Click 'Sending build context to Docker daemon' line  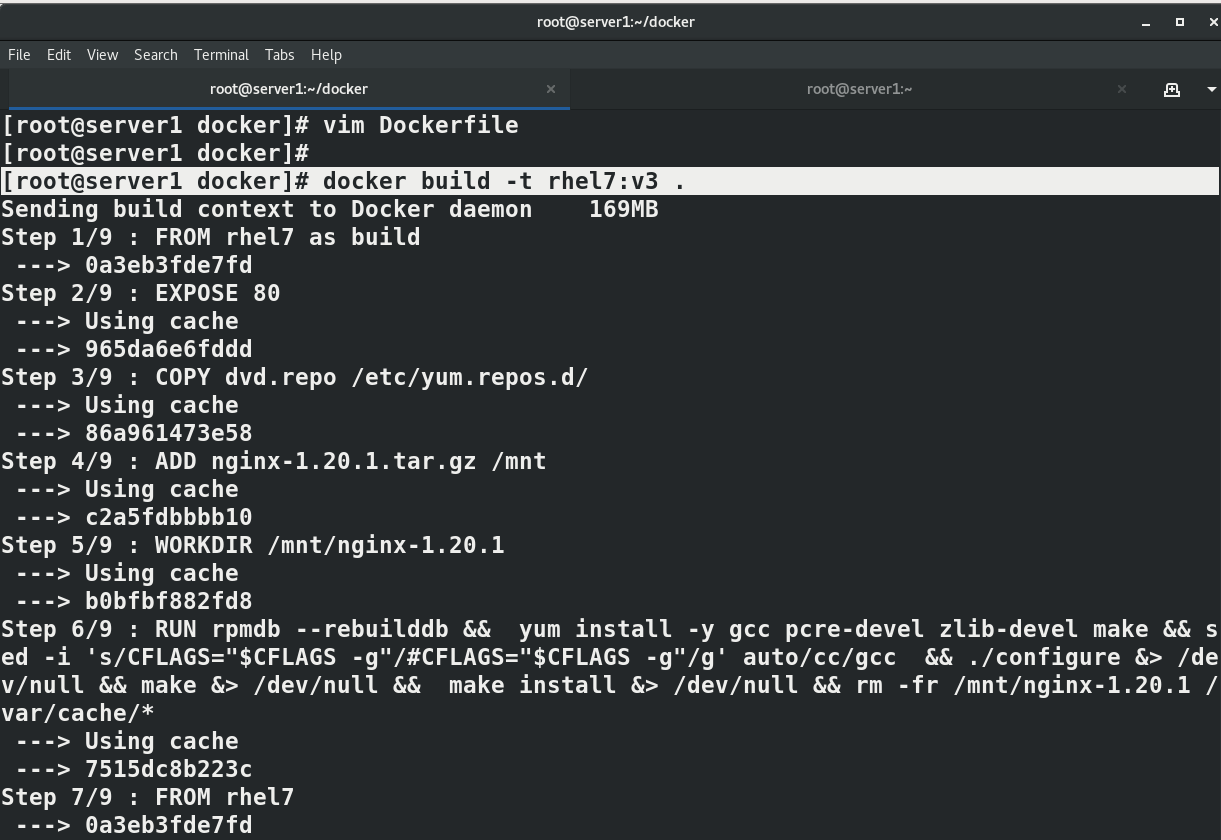click(x=330, y=209)
